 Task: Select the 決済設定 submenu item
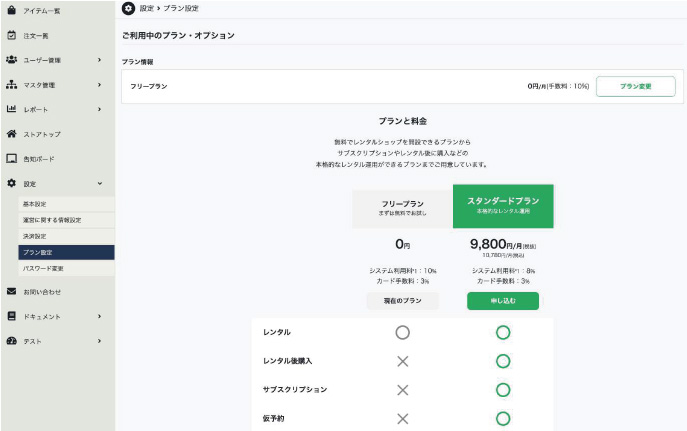35,236
